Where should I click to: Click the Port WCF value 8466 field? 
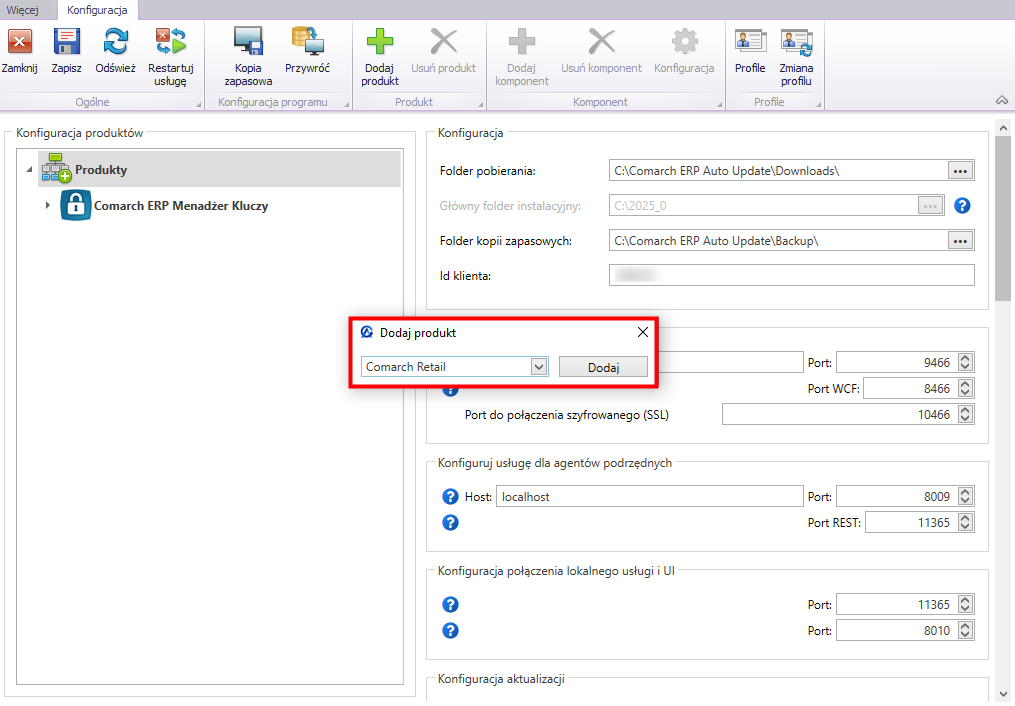(x=911, y=388)
